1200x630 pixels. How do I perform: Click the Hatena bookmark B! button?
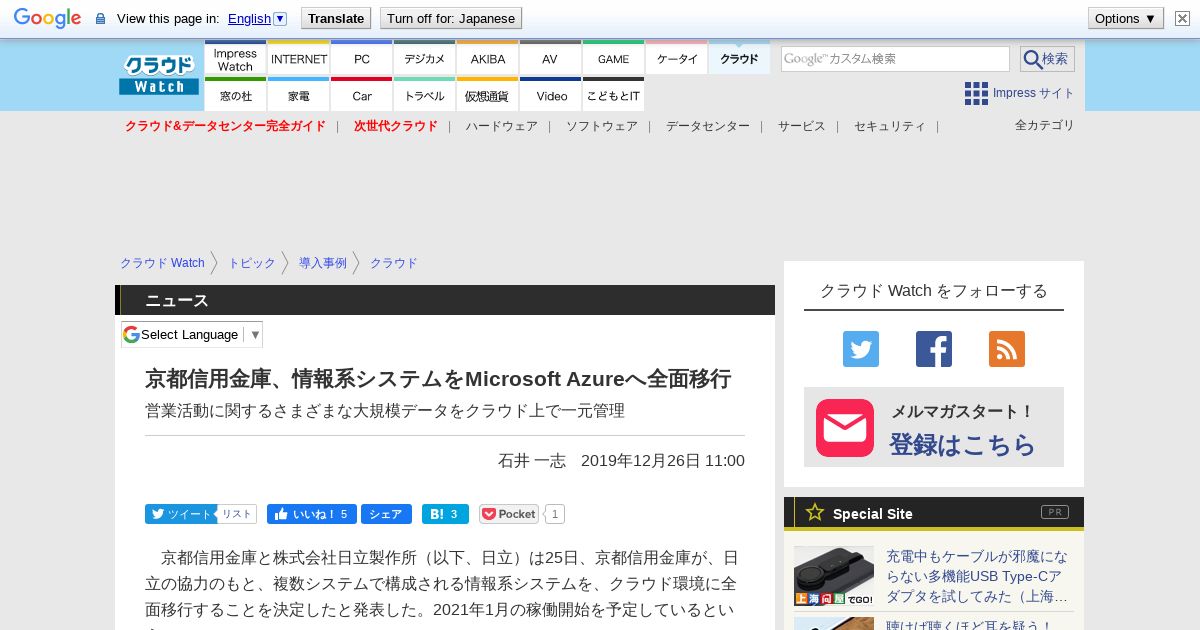[445, 514]
